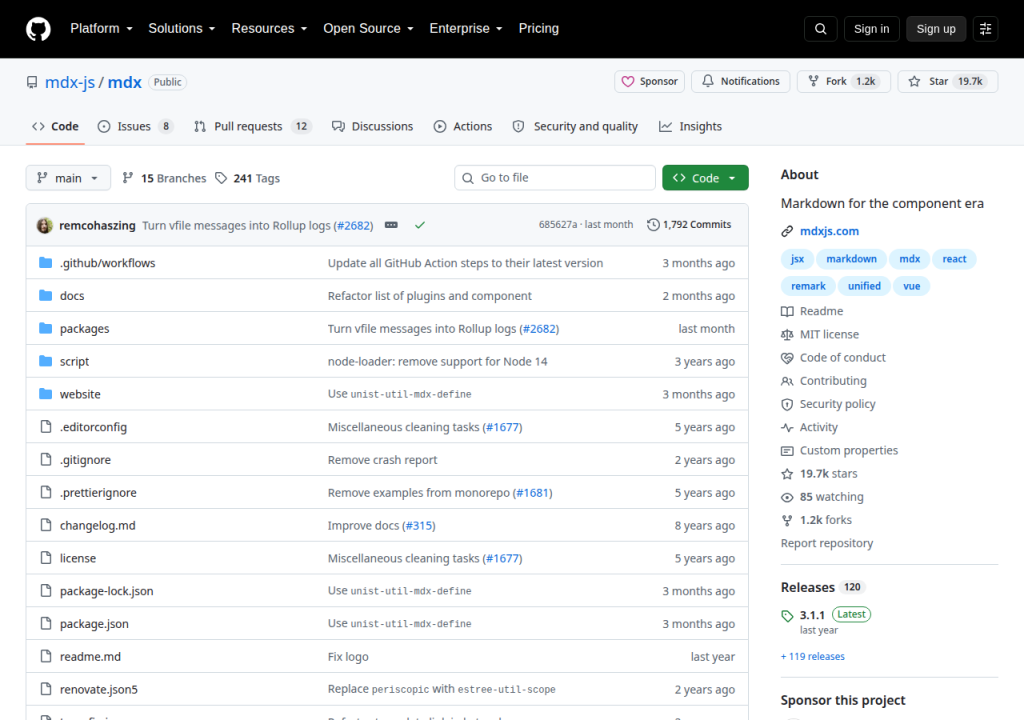Click the search magnifier icon in header

[x=821, y=29]
